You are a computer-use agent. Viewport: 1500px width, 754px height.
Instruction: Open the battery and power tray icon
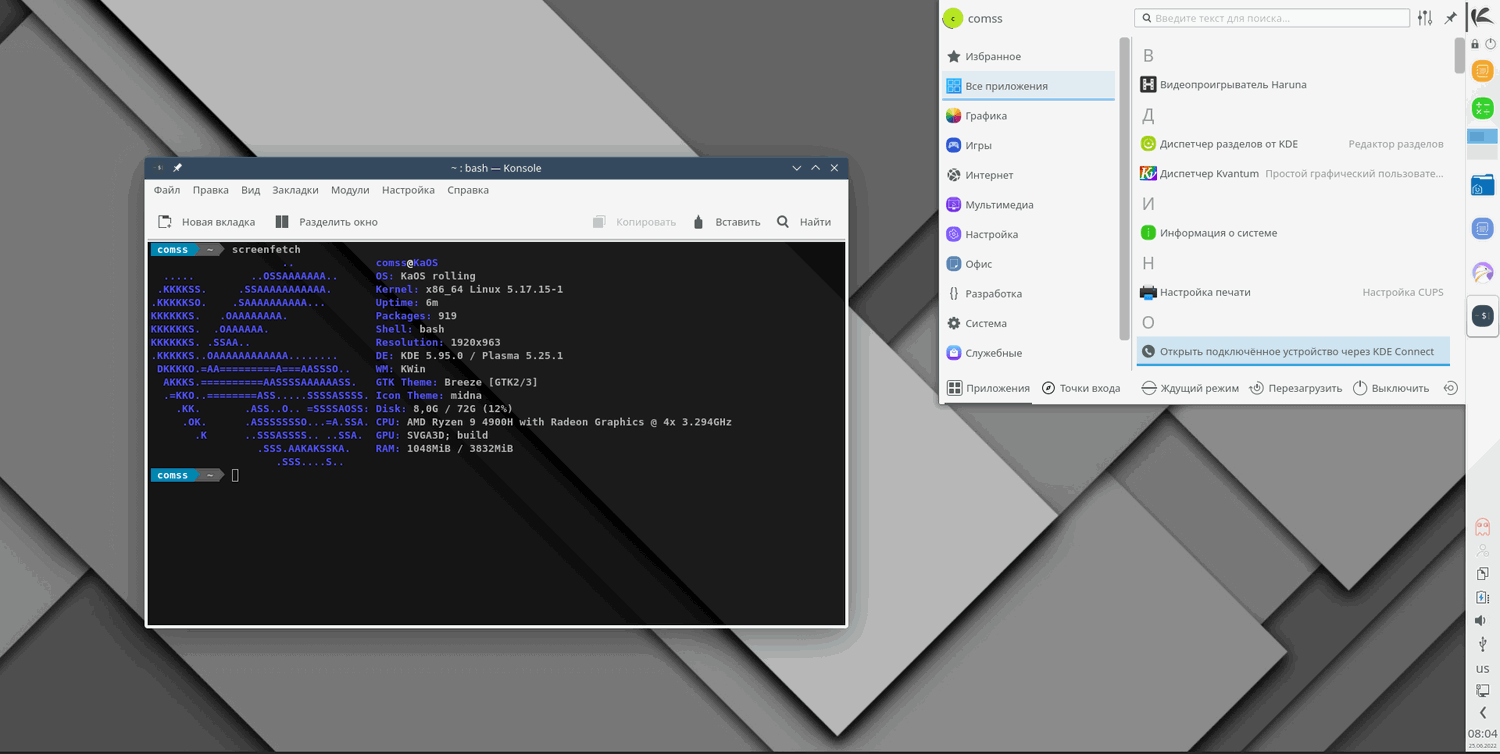point(1483,597)
